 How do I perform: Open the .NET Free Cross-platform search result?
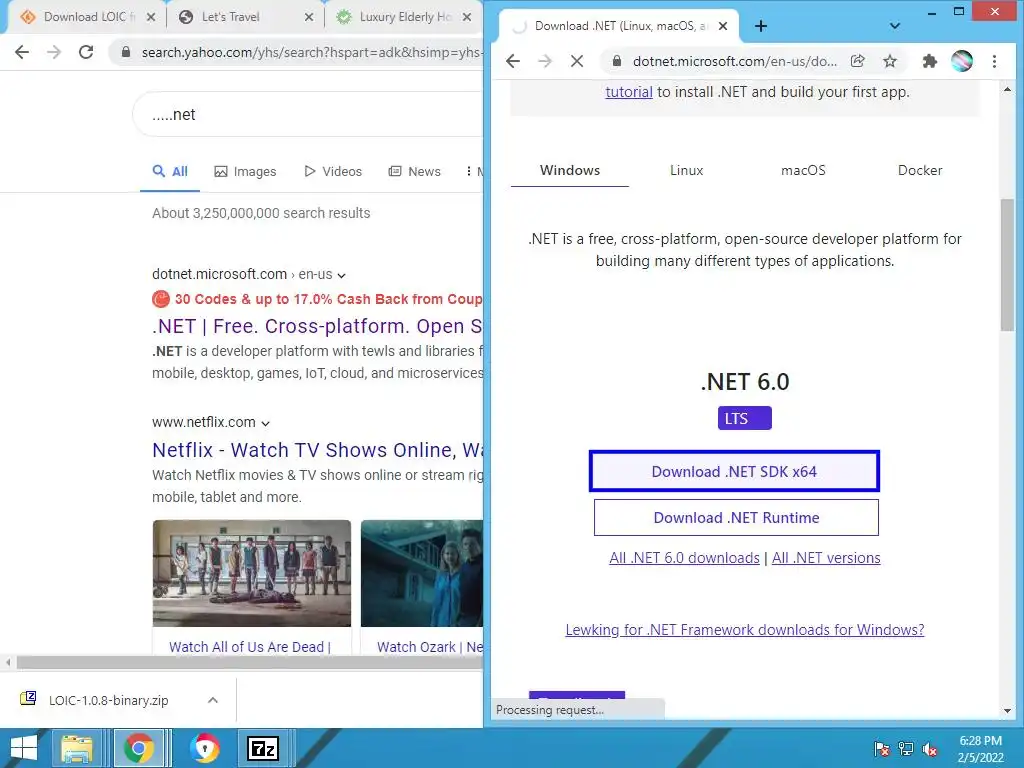coord(317,326)
